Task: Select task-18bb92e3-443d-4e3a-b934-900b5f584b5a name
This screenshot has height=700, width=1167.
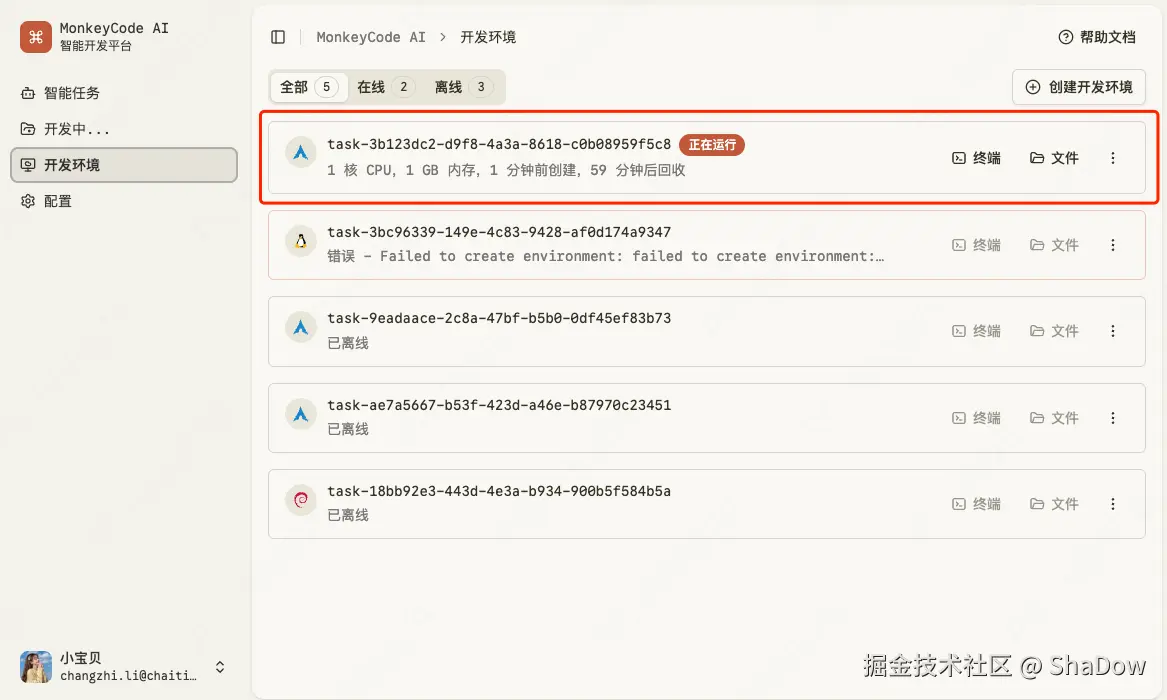Action: (x=499, y=491)
